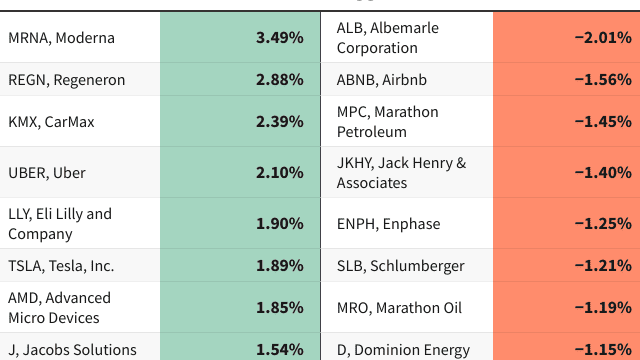Click MPC, Marathon Petroleum label

388,122
